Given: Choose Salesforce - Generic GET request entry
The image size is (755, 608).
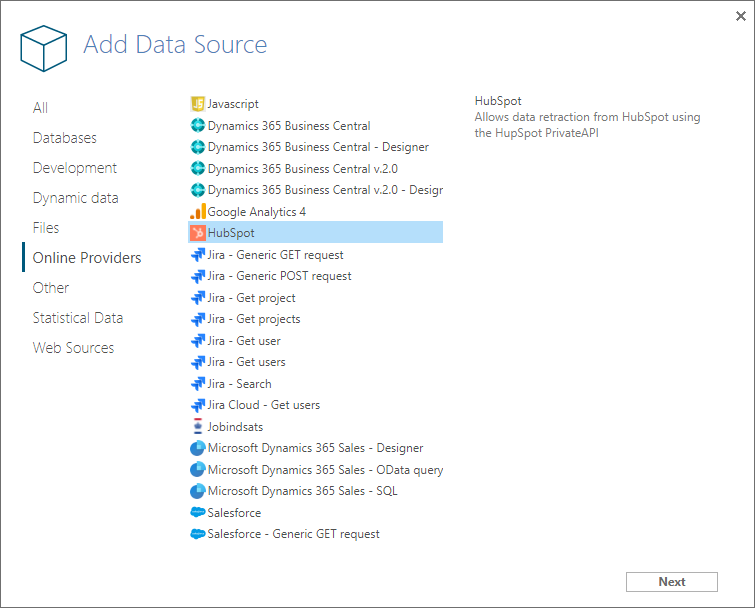Looking at the screenshot, I should coord(315,534).
